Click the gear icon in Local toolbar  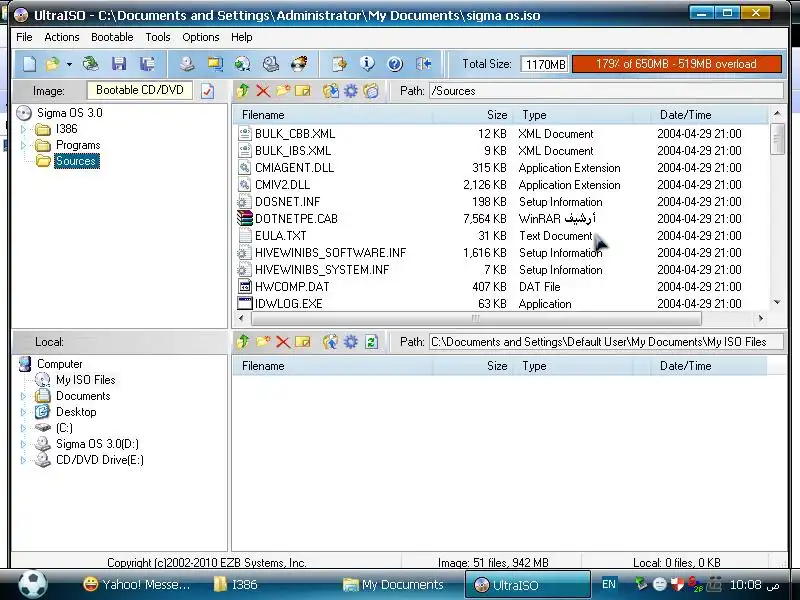(351, 341)
